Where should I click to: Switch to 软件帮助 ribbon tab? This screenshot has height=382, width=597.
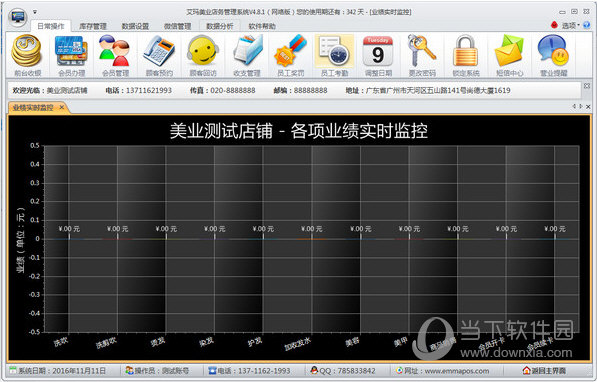[262, 26]
